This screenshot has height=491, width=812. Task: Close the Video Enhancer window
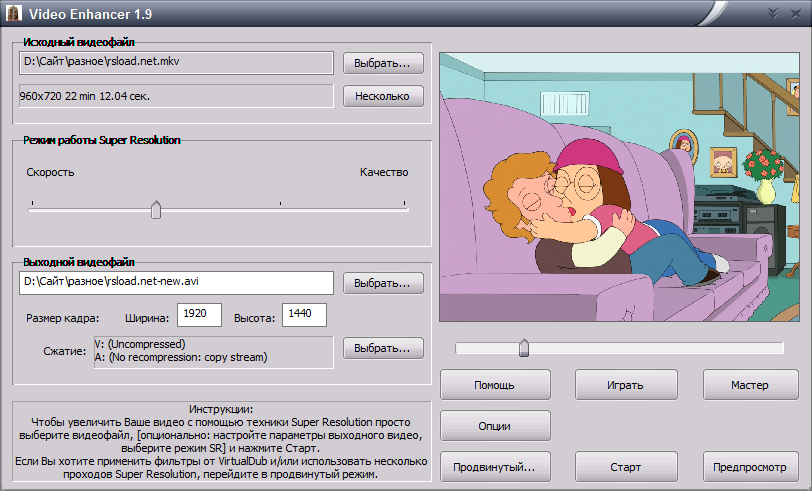pos(796,13)
